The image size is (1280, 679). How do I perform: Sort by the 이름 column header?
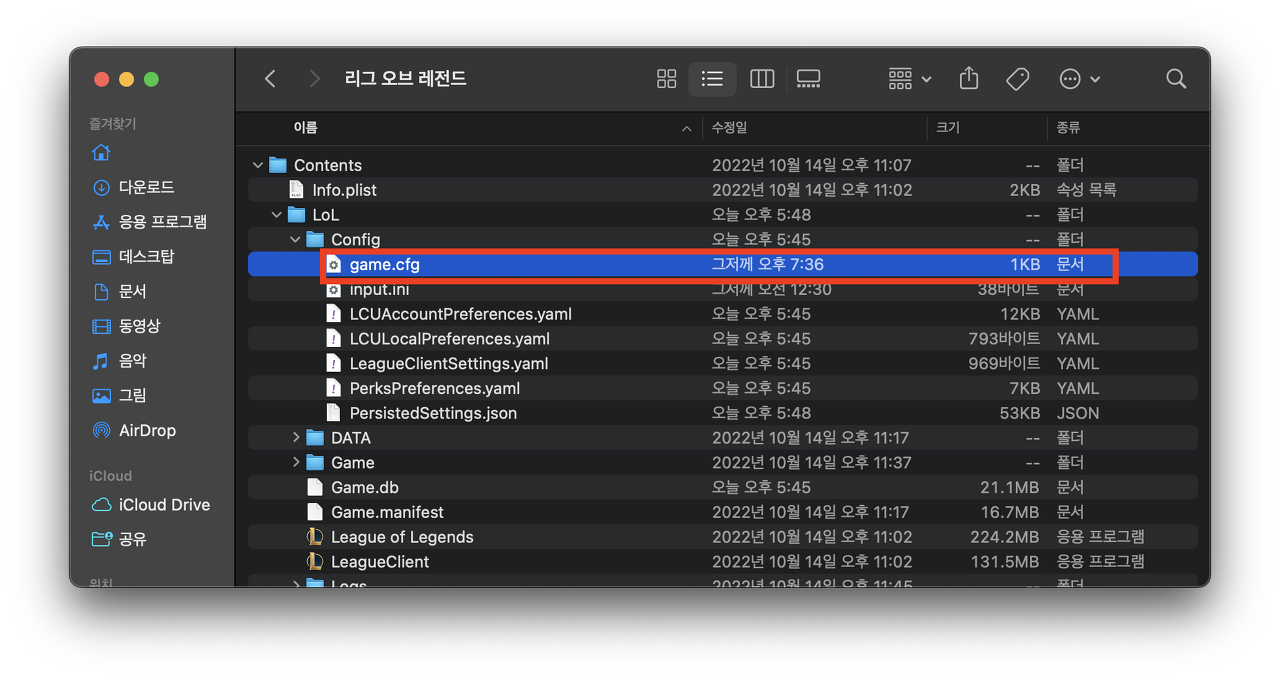[305, 128]
